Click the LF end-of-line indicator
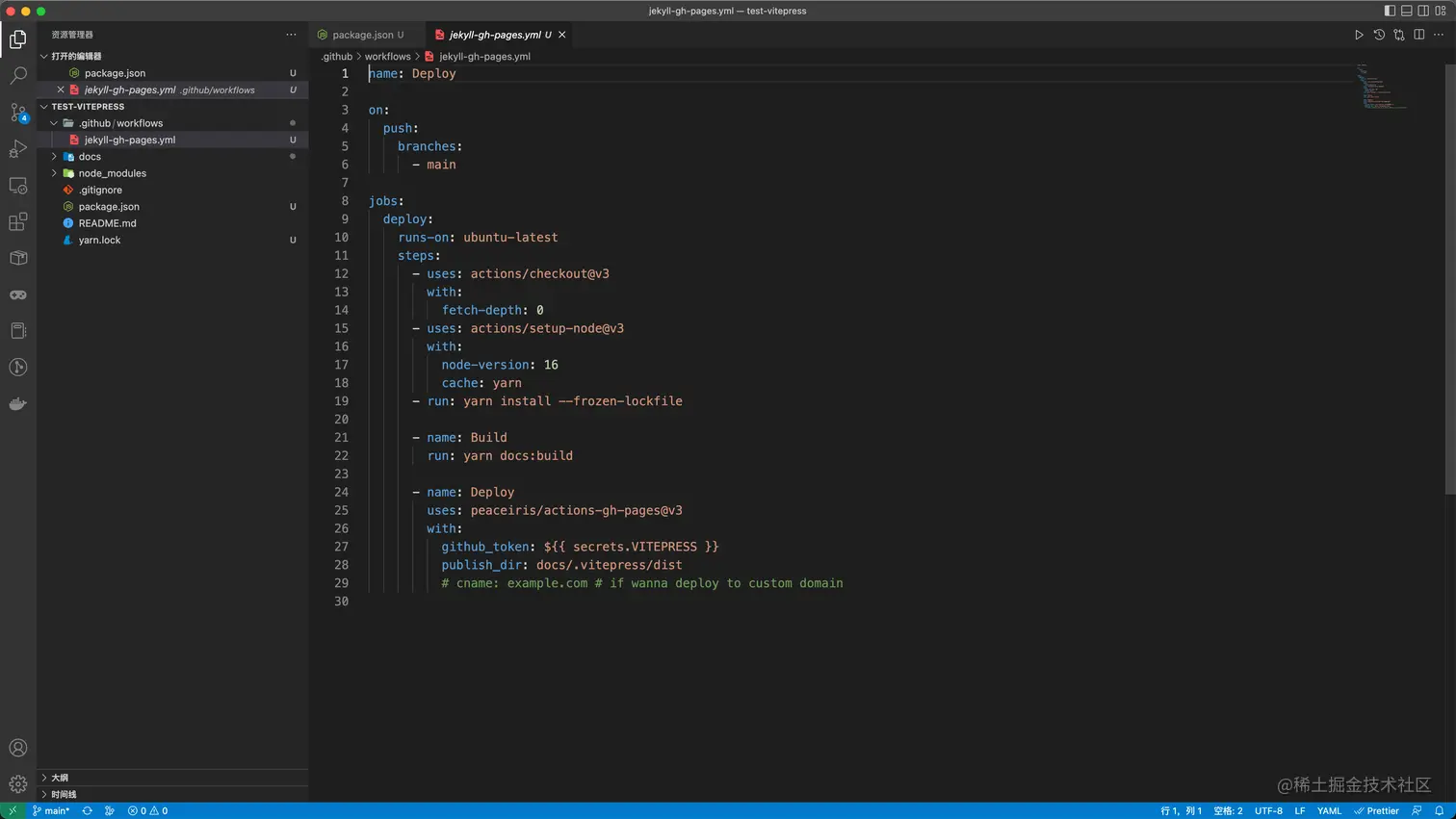Viewport: 1456px width, 819px height. [x=1300, y=810]
